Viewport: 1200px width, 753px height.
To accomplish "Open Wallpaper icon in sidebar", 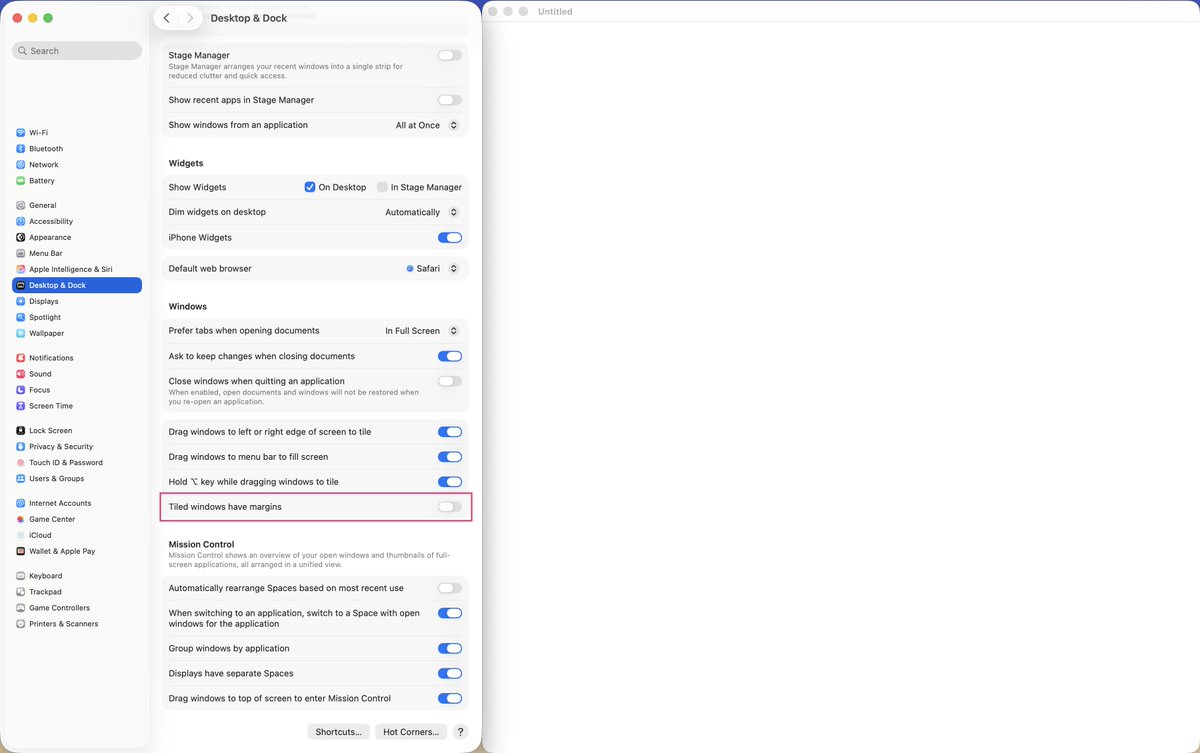I will (x=20, y=333).
